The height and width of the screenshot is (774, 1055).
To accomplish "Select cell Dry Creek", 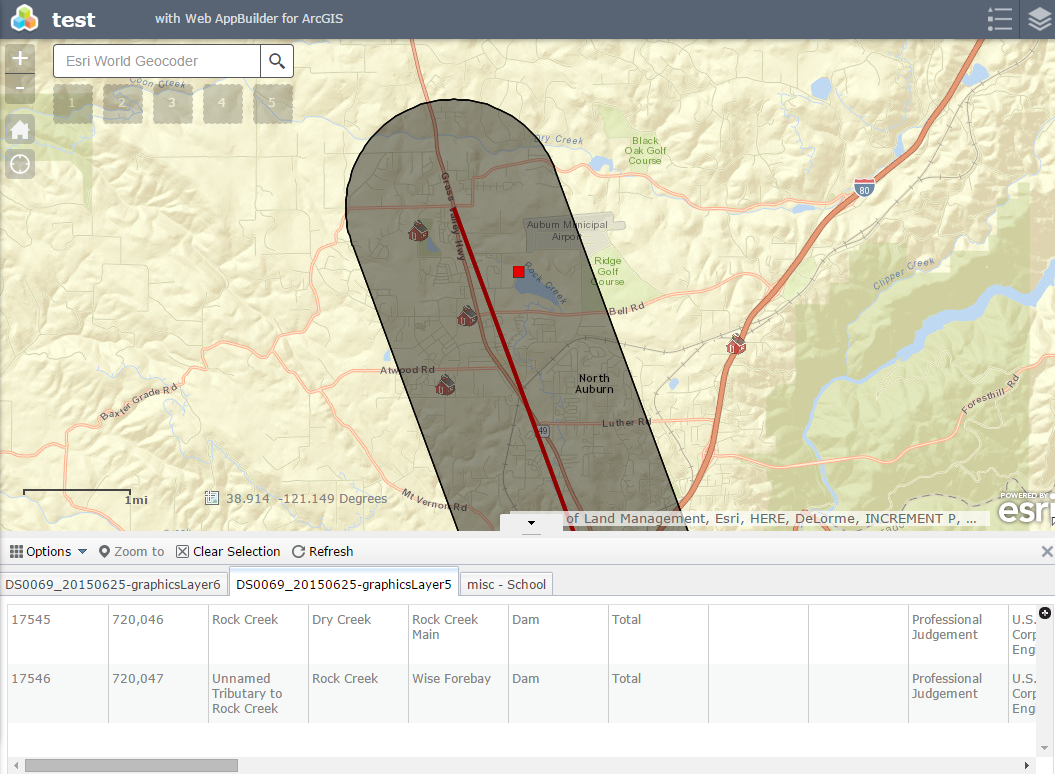I will click(359, 634).
